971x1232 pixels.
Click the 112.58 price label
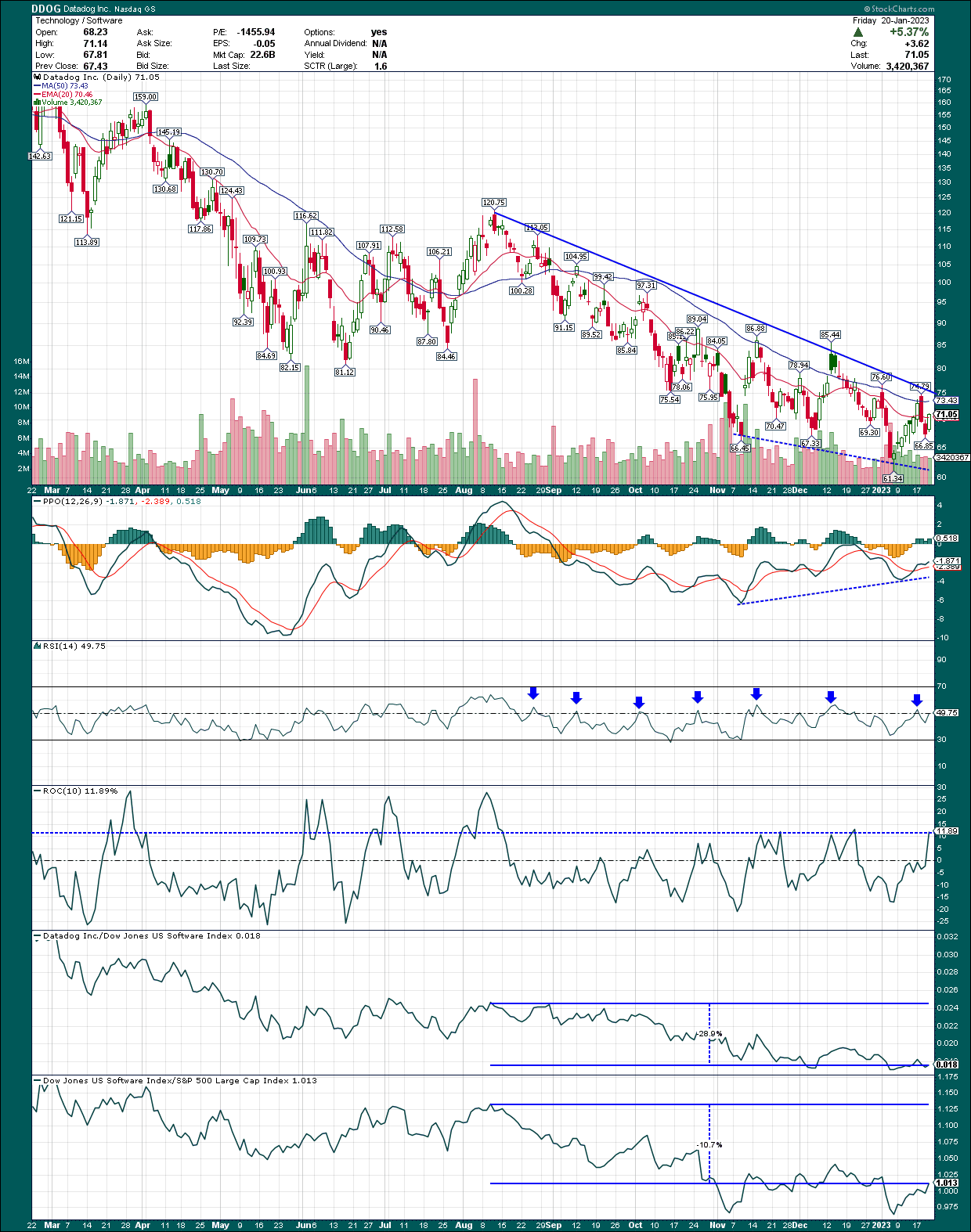[x=392, y=229]
